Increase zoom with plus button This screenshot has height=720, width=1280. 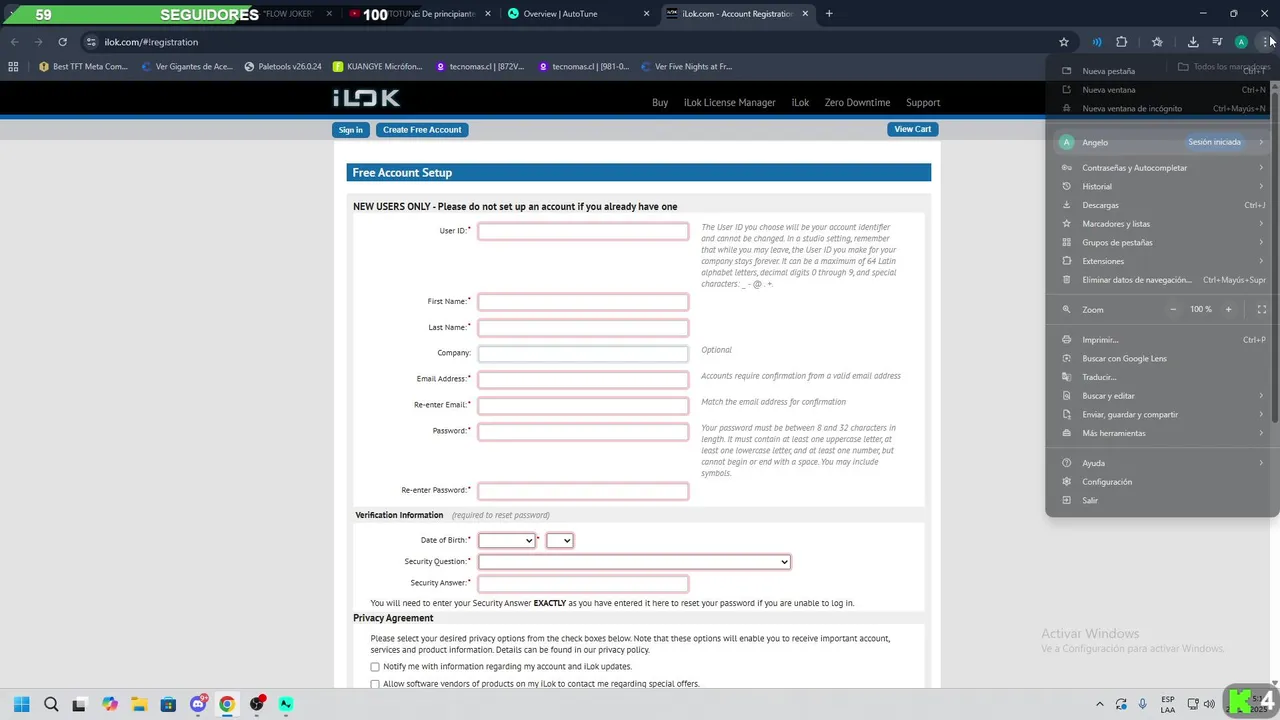1229,310
